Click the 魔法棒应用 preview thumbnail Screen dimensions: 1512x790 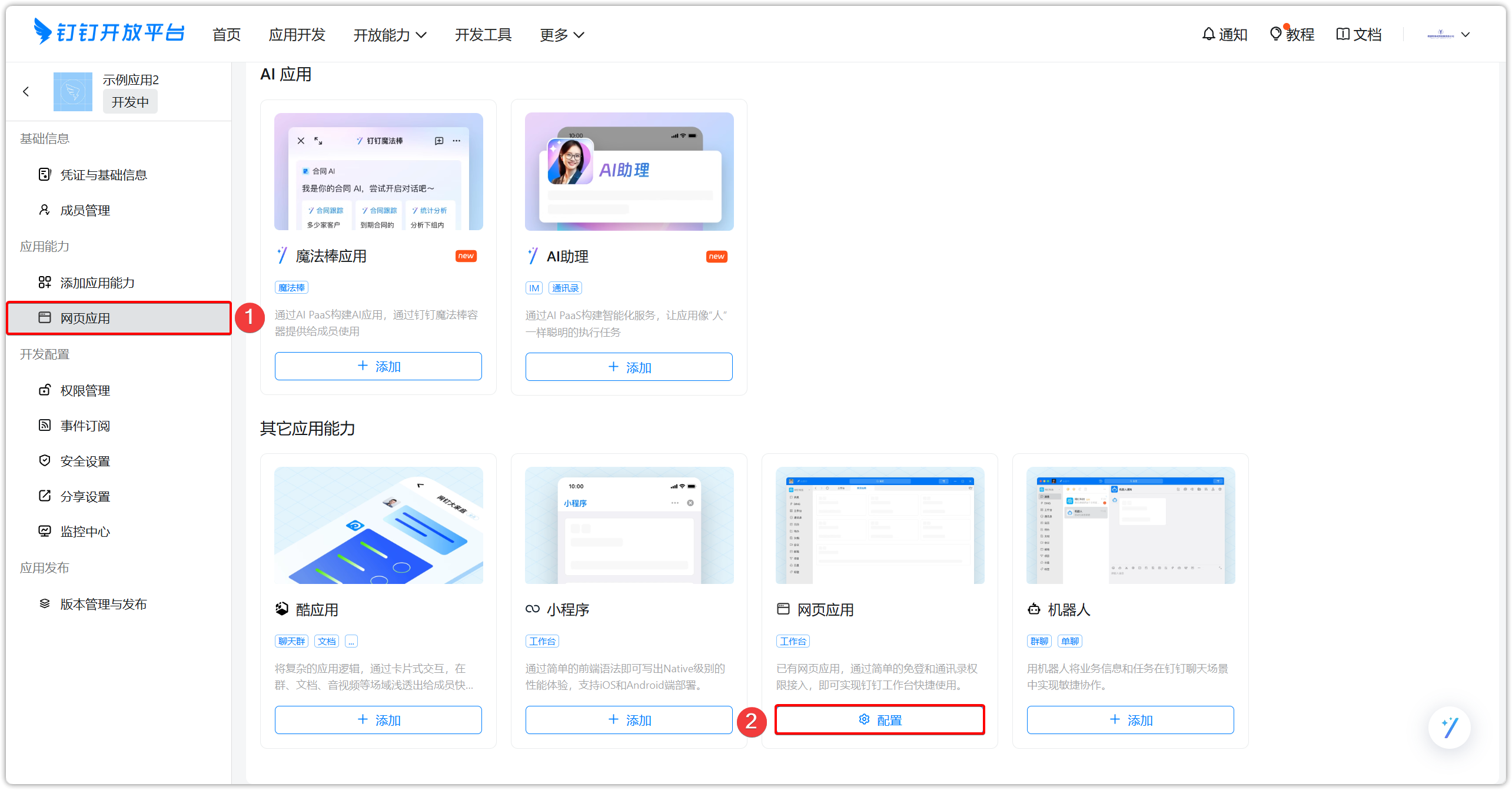point(378,171)
